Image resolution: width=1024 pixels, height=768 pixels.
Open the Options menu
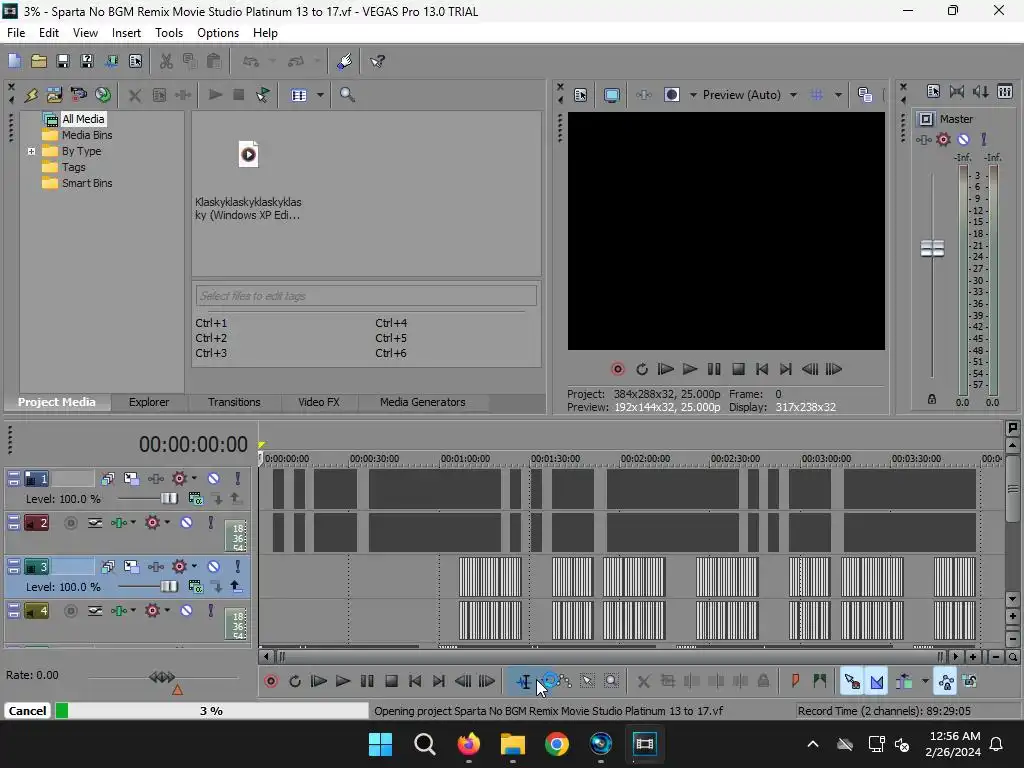[217, 33]
